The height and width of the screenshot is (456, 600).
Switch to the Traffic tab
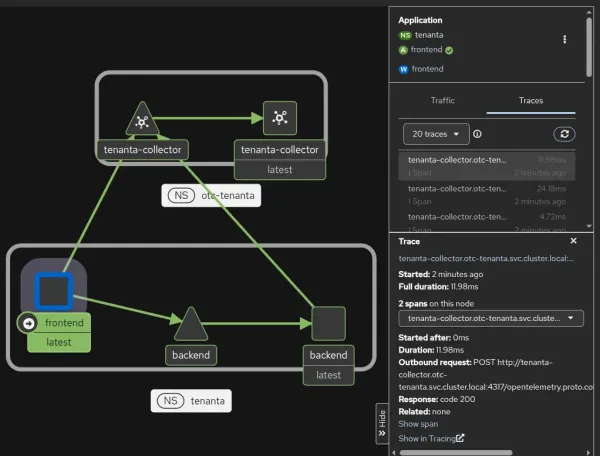coord(442,100)
